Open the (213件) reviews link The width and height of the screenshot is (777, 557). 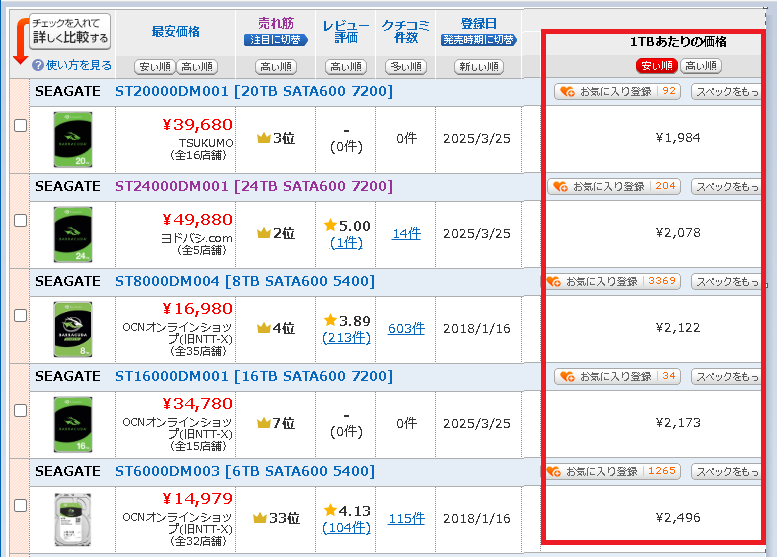pos(346,338)
